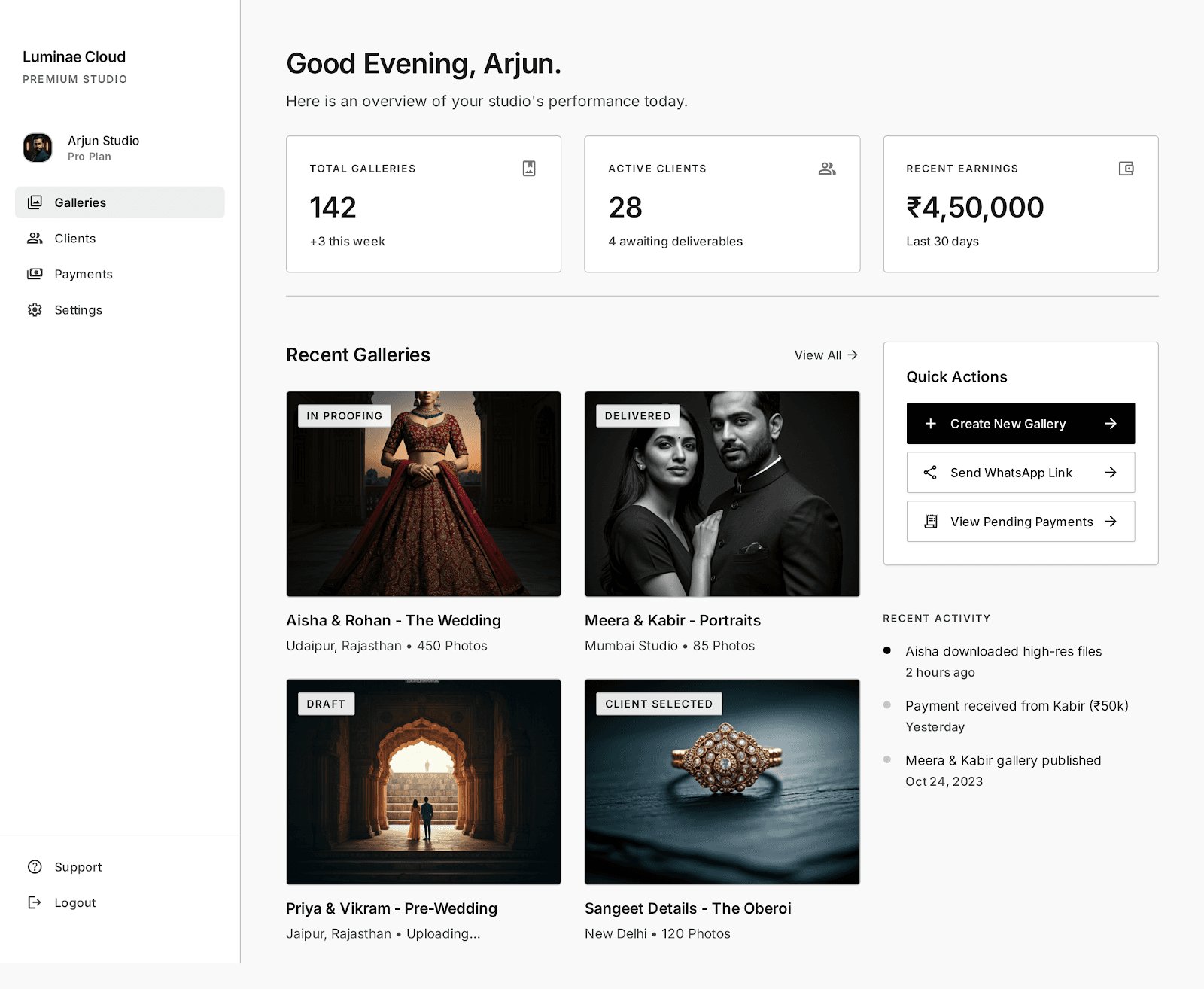The height and width of the screenshot is (989, 1204).
Task: Click the Active Clients count 28
Action: 625,208
